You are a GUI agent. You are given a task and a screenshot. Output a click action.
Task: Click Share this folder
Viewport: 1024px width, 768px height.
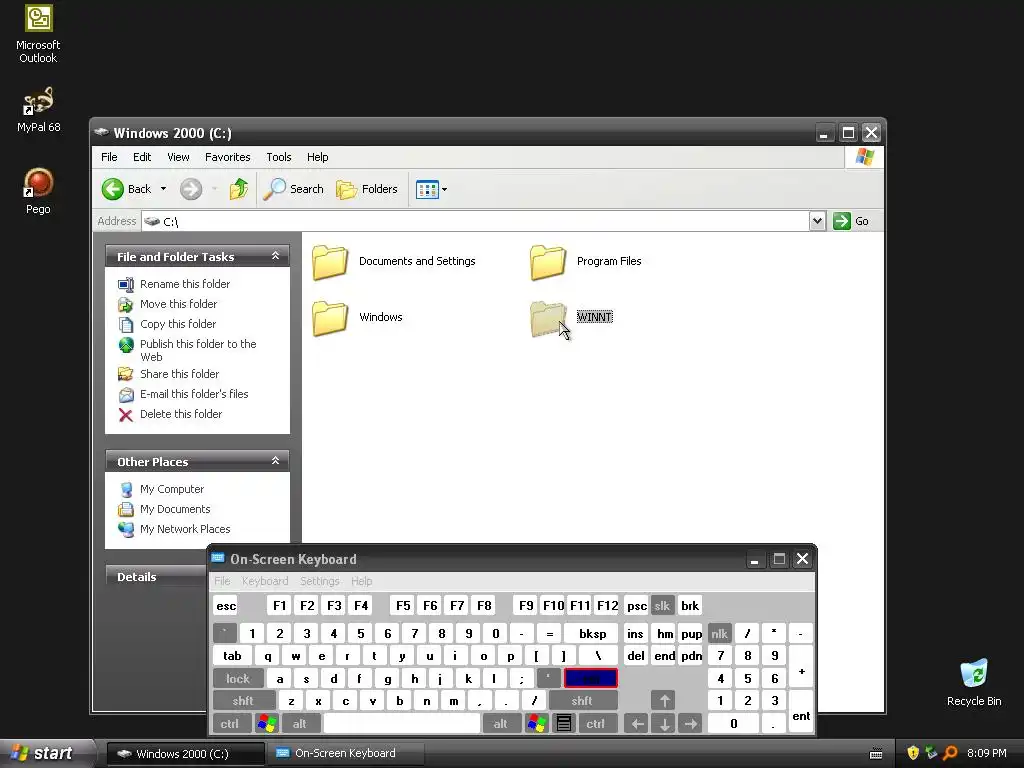pyautogui.click(x=180, y=374)
